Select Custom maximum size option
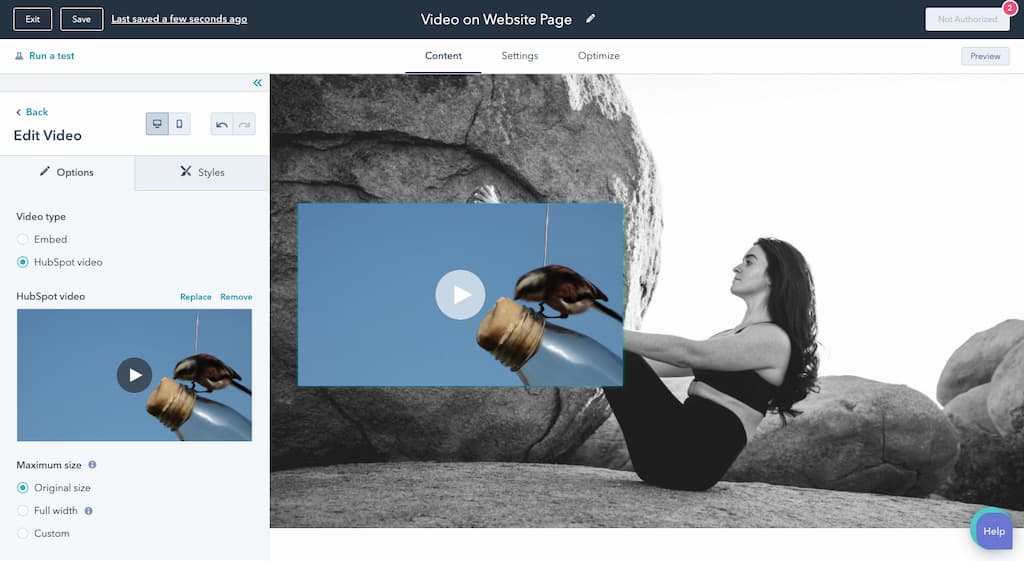The height and width of the screenshot is (561, 1024). pyautogui.click(x=23, y=534)
